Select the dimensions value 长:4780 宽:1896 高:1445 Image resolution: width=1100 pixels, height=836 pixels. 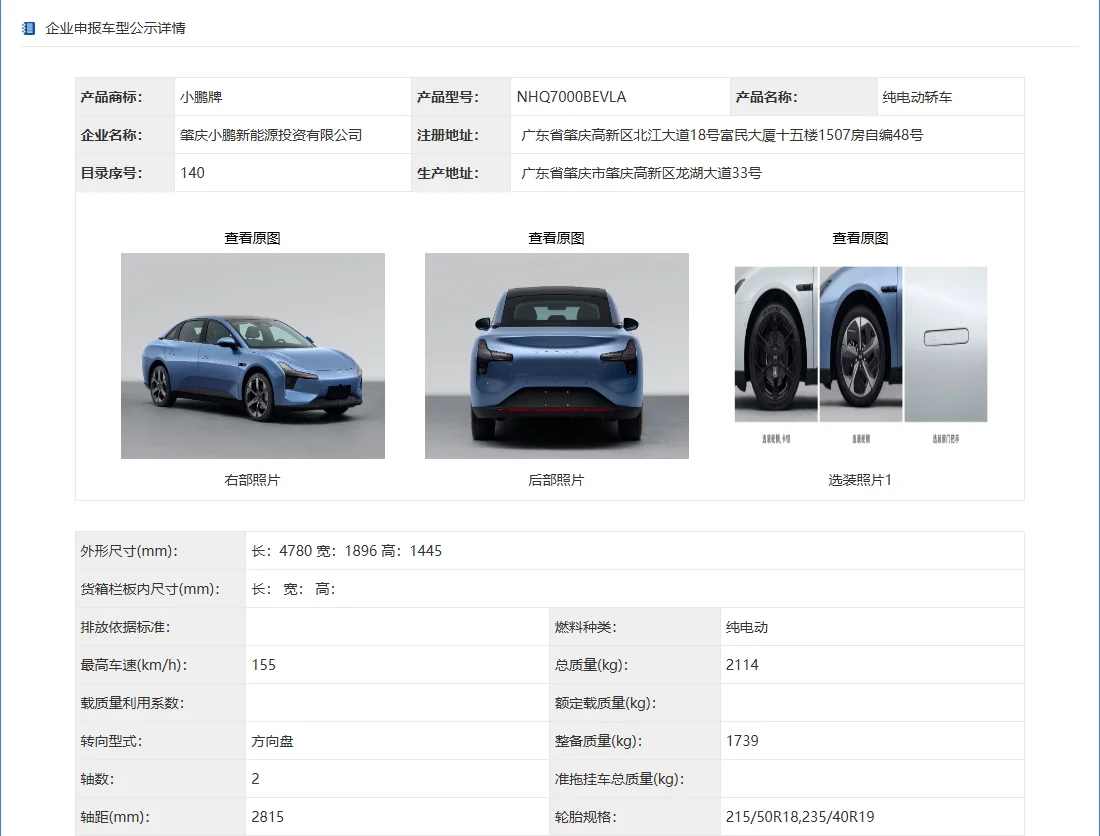(347, 551)
